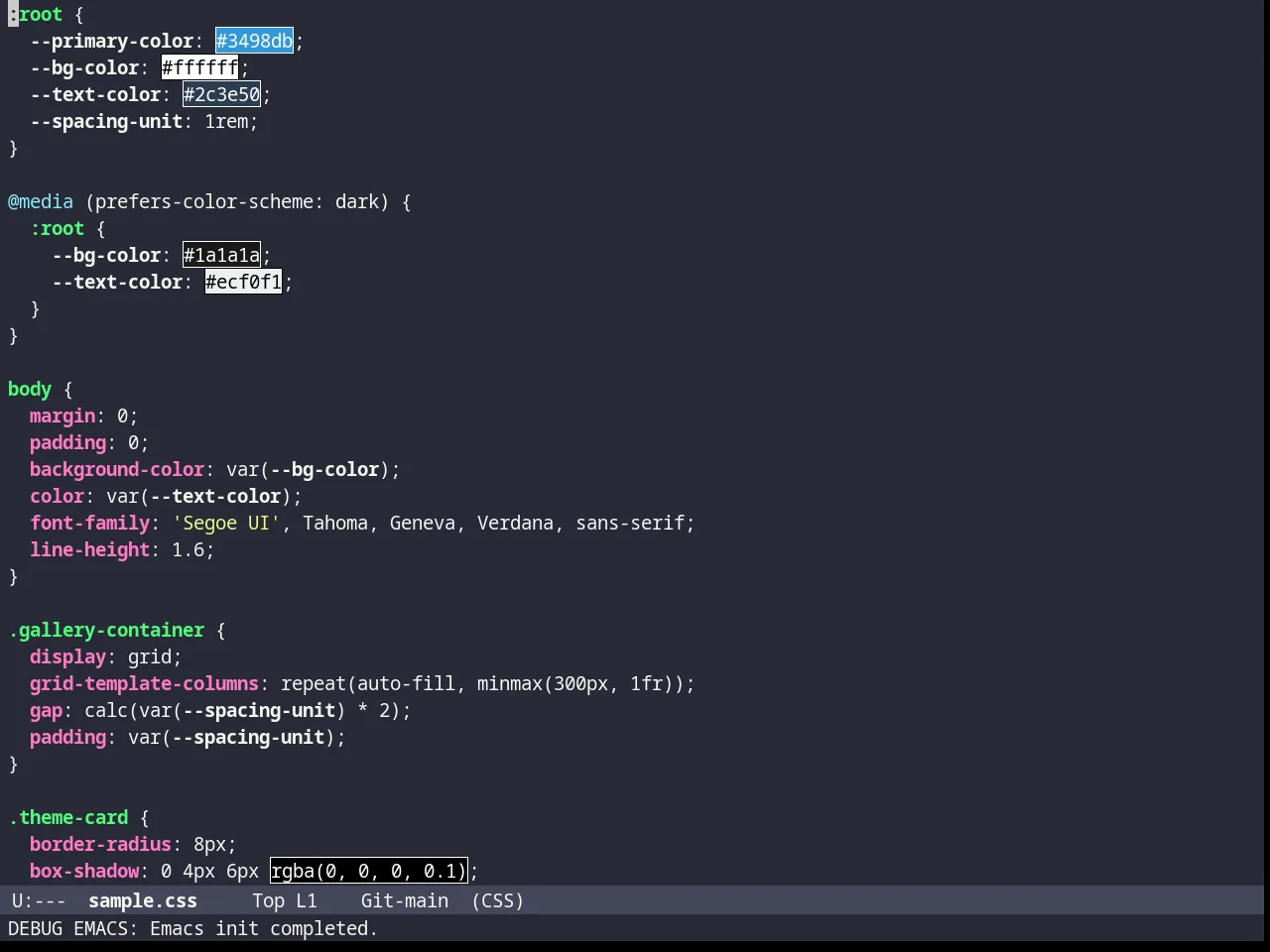Click the top-level :root selector on first line
The image size is (1270, 952).
pyautogui.click(x=35, y=14)
